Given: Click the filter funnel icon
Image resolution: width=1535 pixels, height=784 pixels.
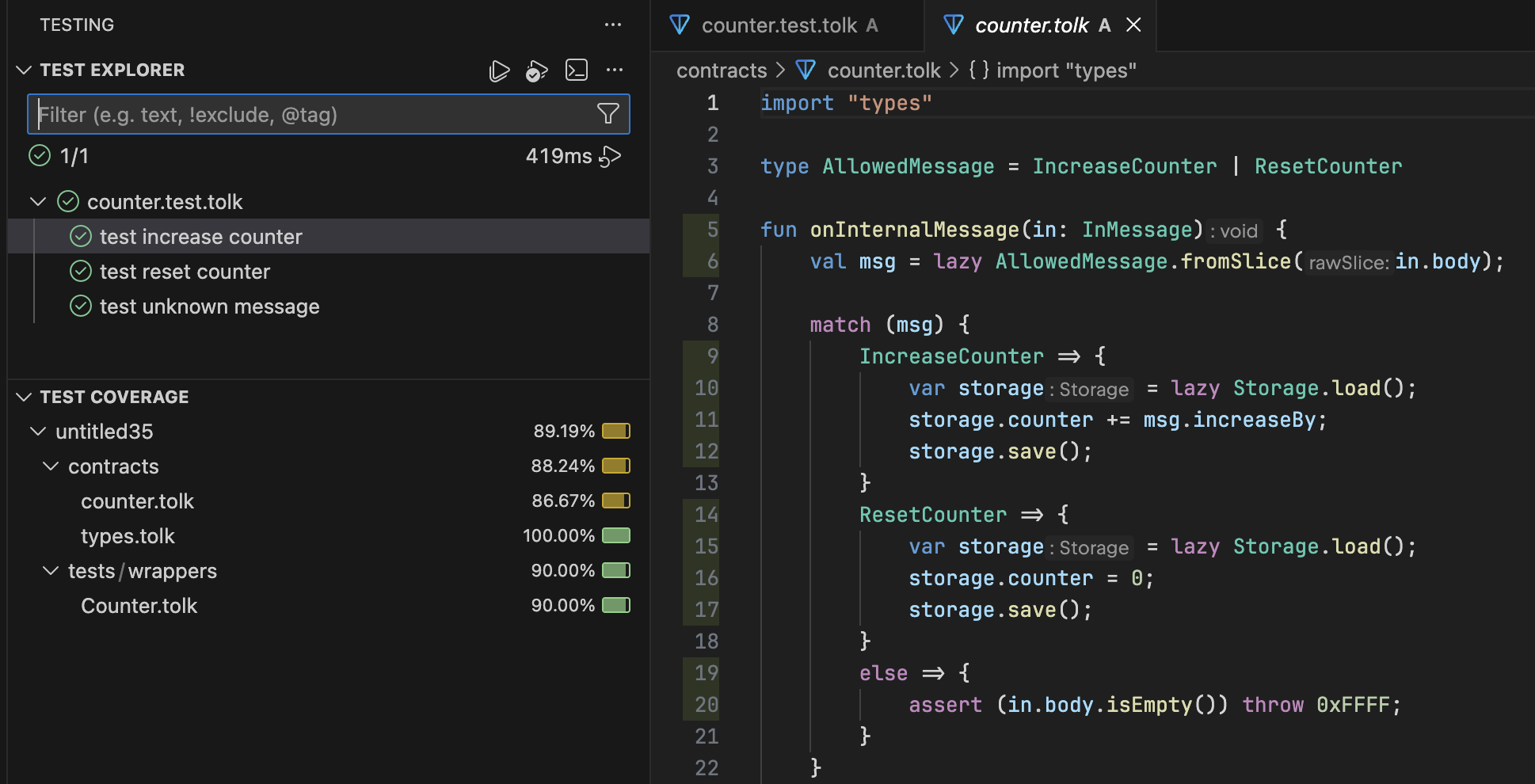Looking at the screenshot, I should point(608,114).
